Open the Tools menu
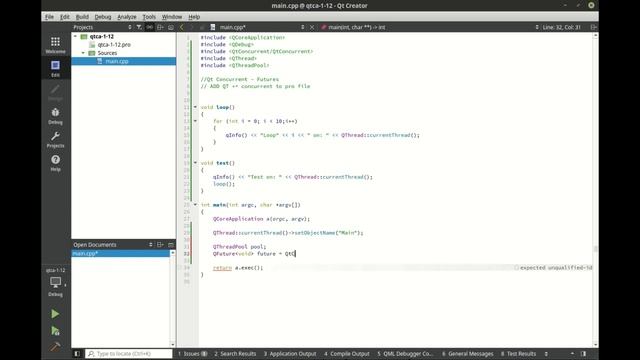The height and width of the screenshot is (360, 640). [x=149, y=17]
